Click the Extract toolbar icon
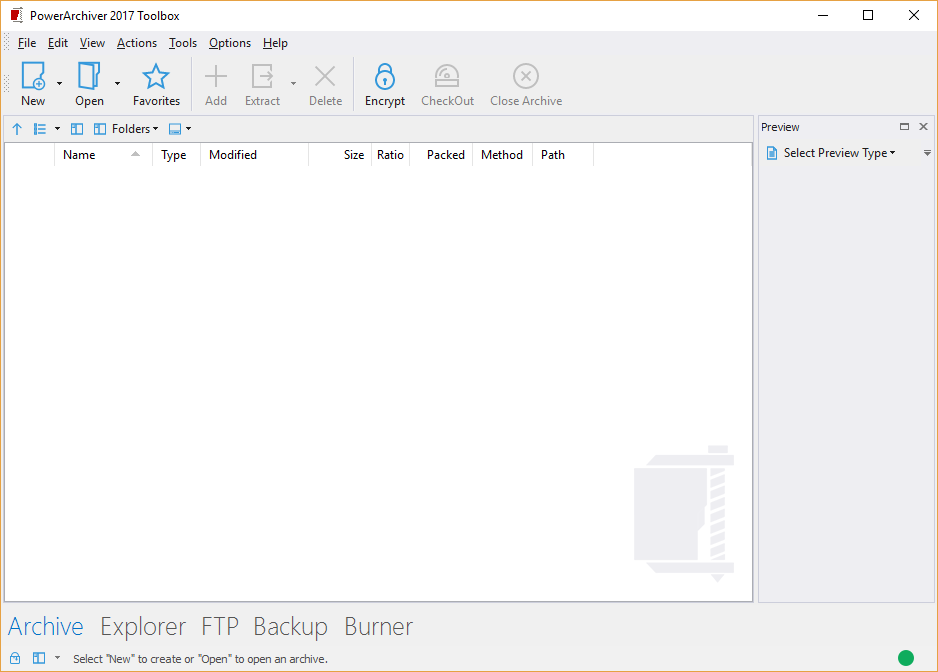This screenshot has width=938, height=672. pyautogui.click(x=263, y=77)
